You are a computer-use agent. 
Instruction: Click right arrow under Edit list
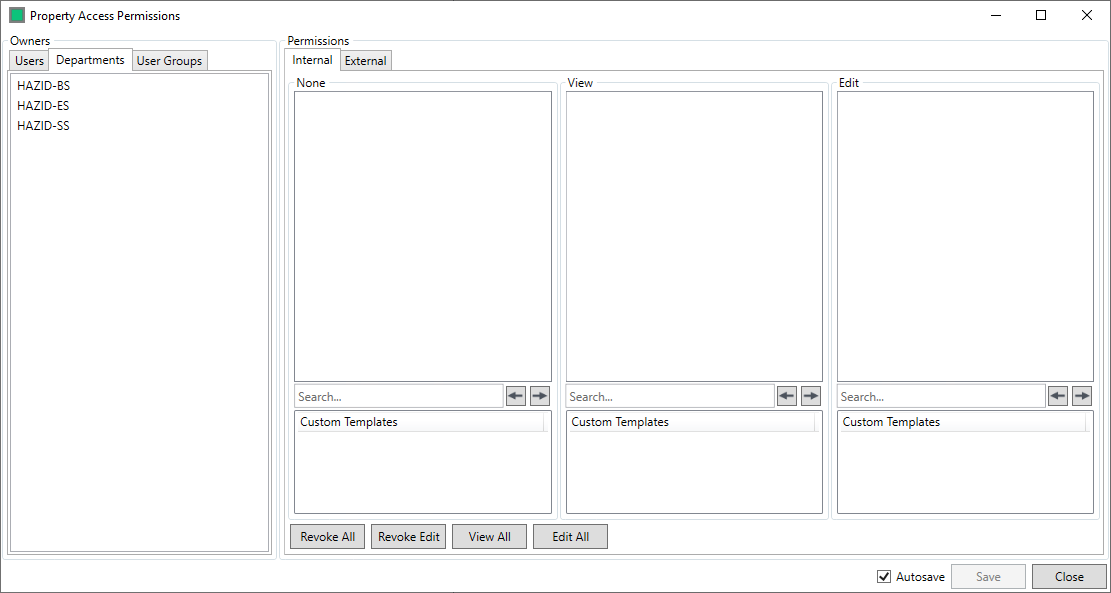[x=1082, y=397]
